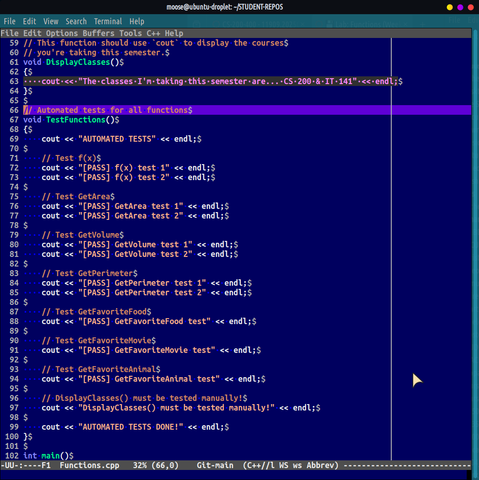
Task: Click DisplayClasses function name on line 61
Action: tap(78, 62)
